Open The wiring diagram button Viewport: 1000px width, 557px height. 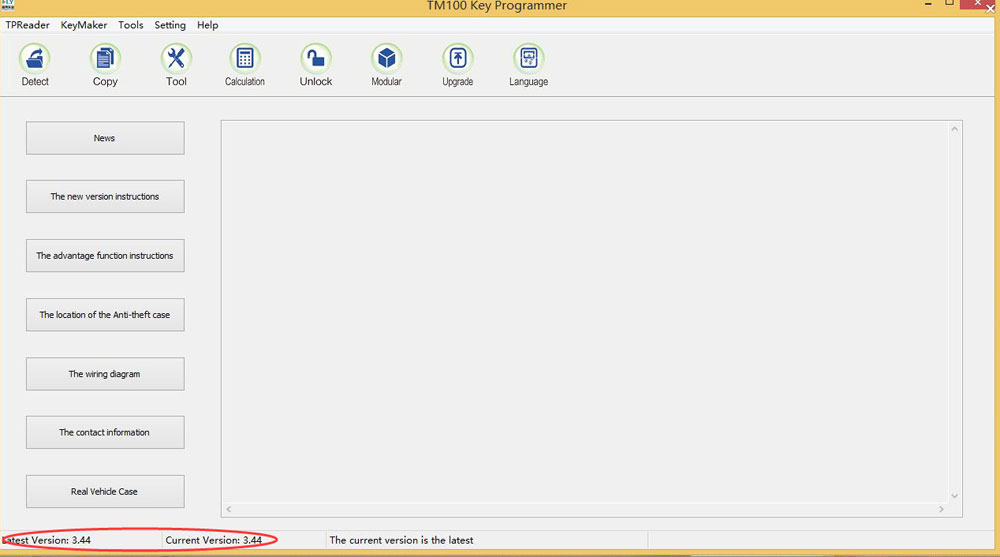[105, 374]
